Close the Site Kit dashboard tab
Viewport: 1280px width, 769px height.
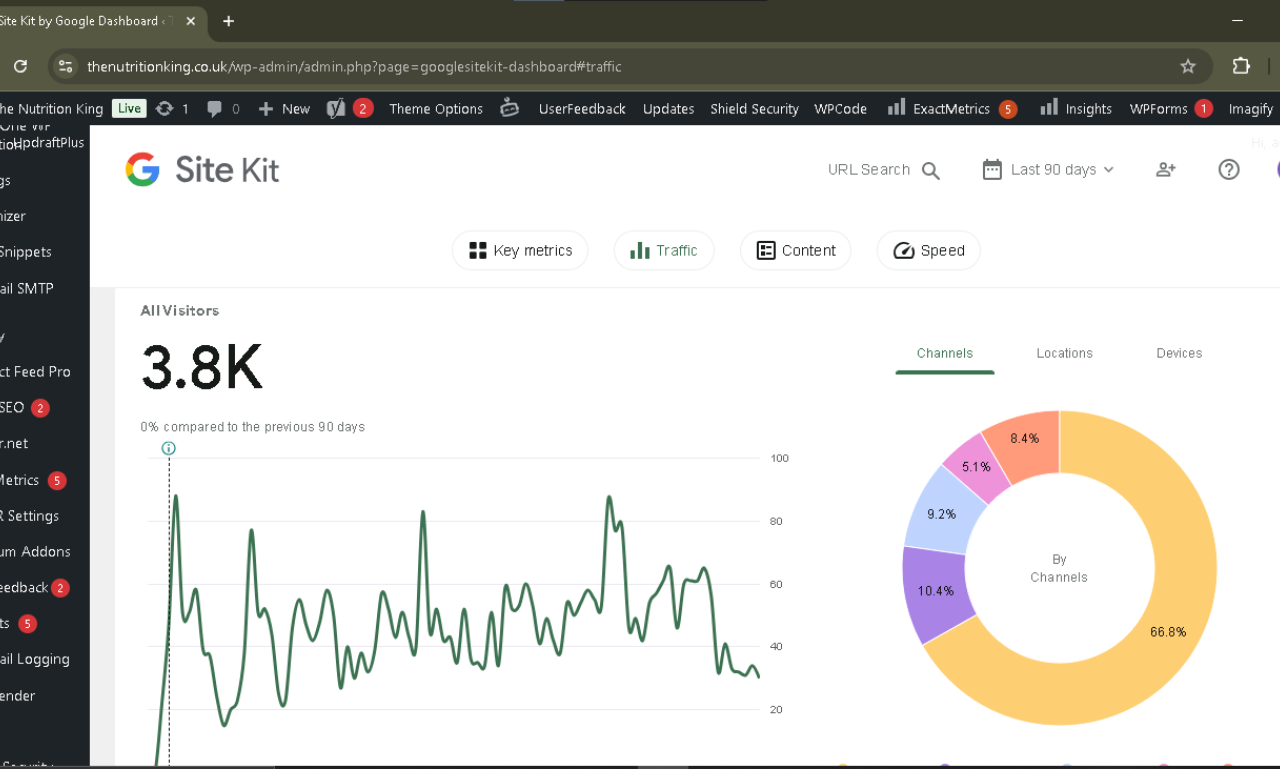point(191,20)
